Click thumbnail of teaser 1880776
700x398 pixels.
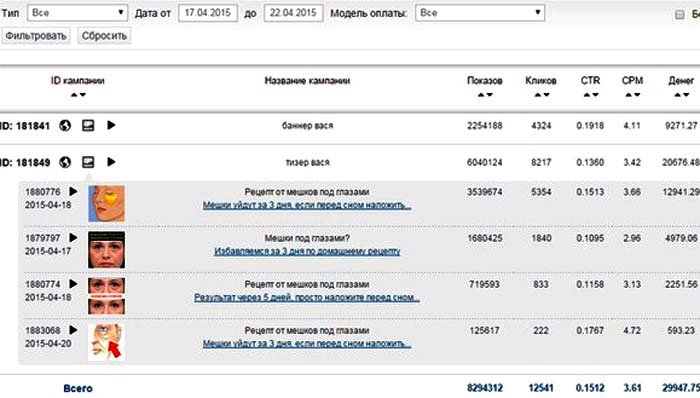[106, 203]
